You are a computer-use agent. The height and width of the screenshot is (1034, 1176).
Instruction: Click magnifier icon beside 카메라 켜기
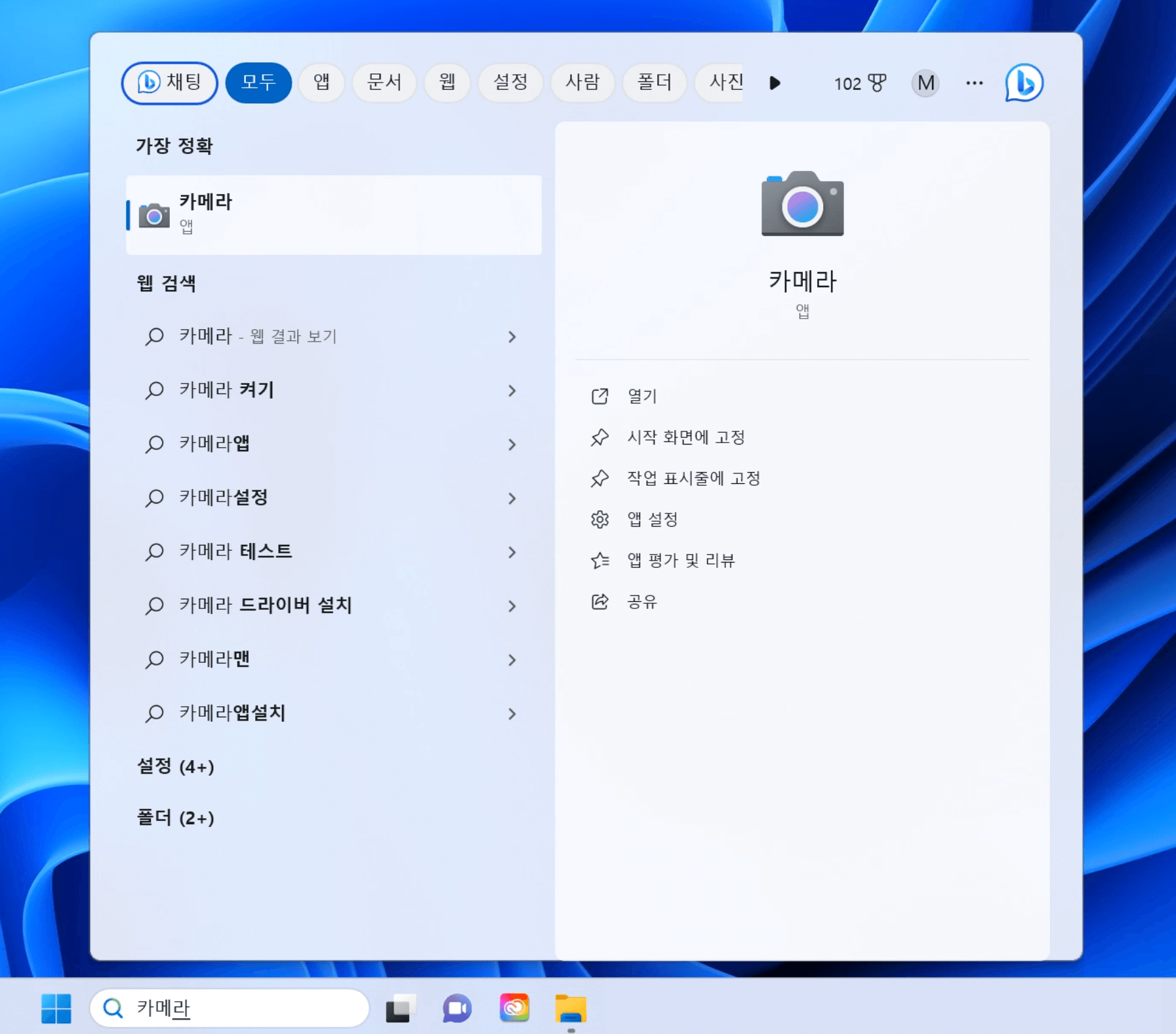(154, 390)
